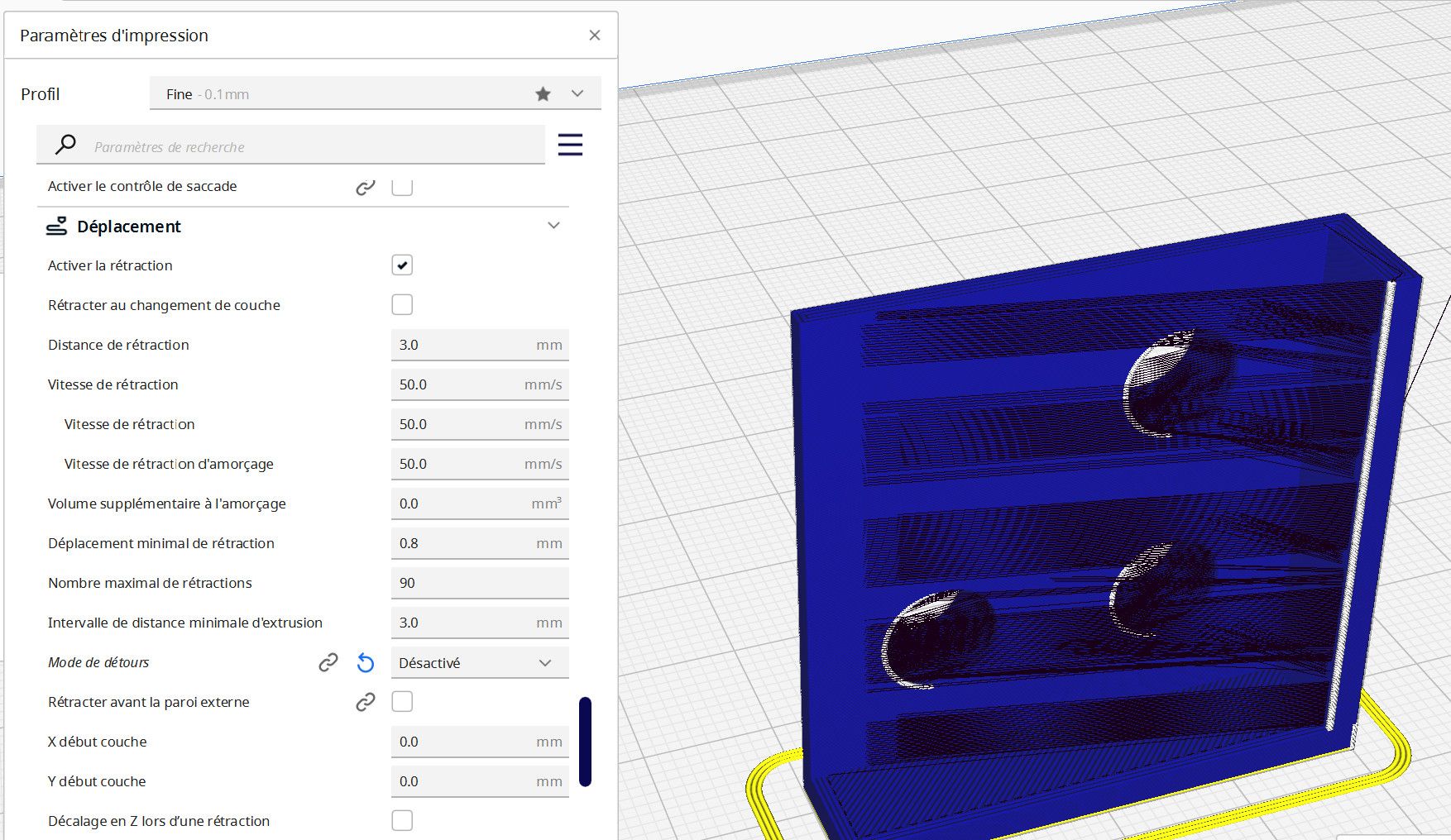Click Volume supplémentaire à l'amorçage field
1451x840 pixels.
pyautogui.click(x=480, y=504)
